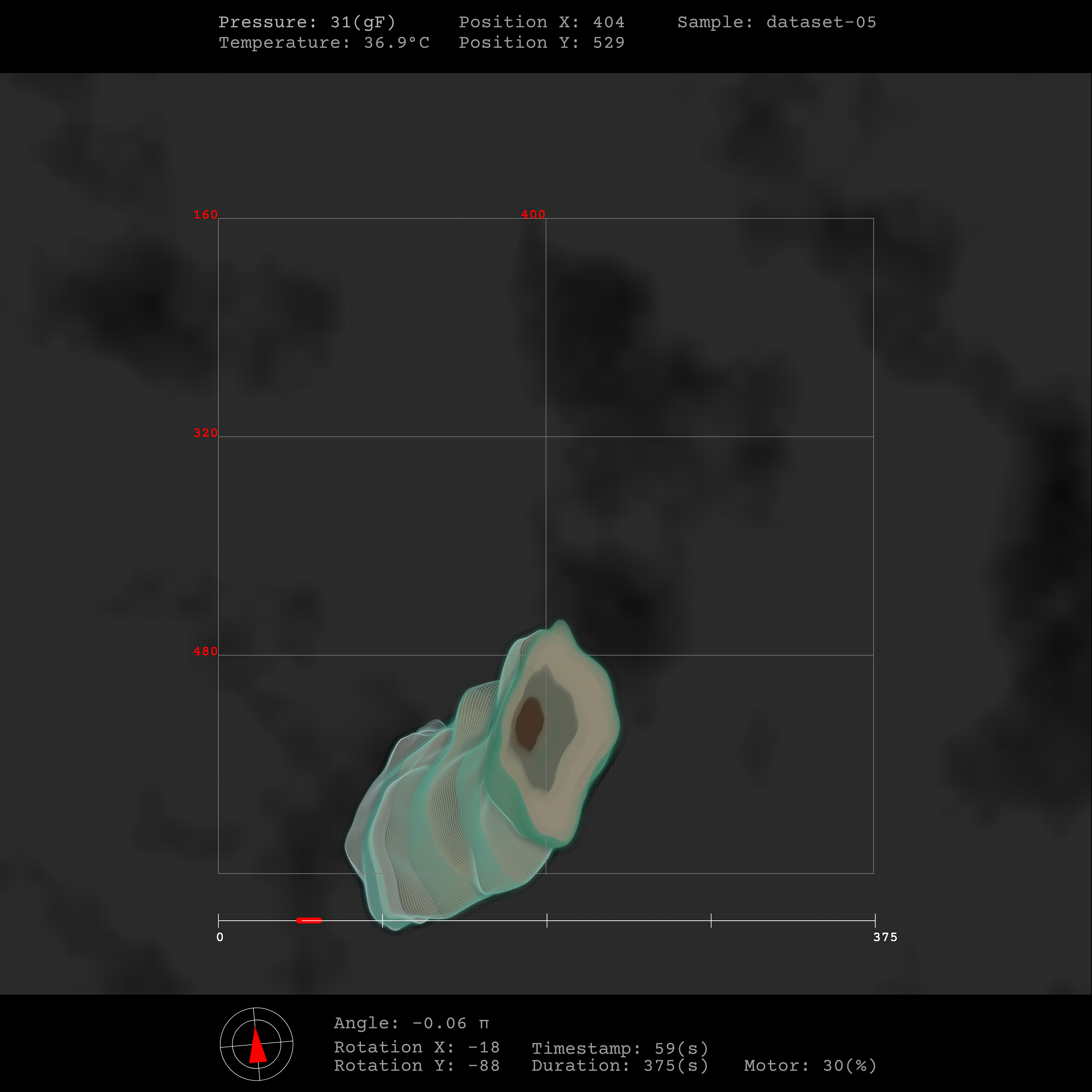Click the Angle -0.06 π readout
Screen dimensions: 1092x1092
point(411,1023)
